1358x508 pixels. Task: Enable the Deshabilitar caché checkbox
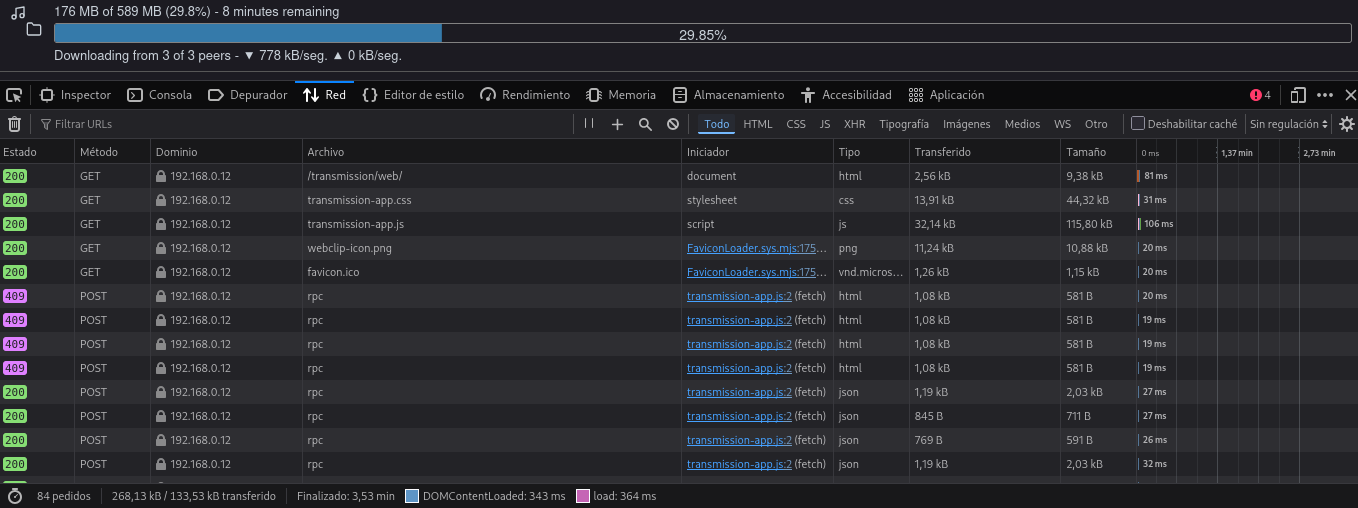click(1138, 124)
